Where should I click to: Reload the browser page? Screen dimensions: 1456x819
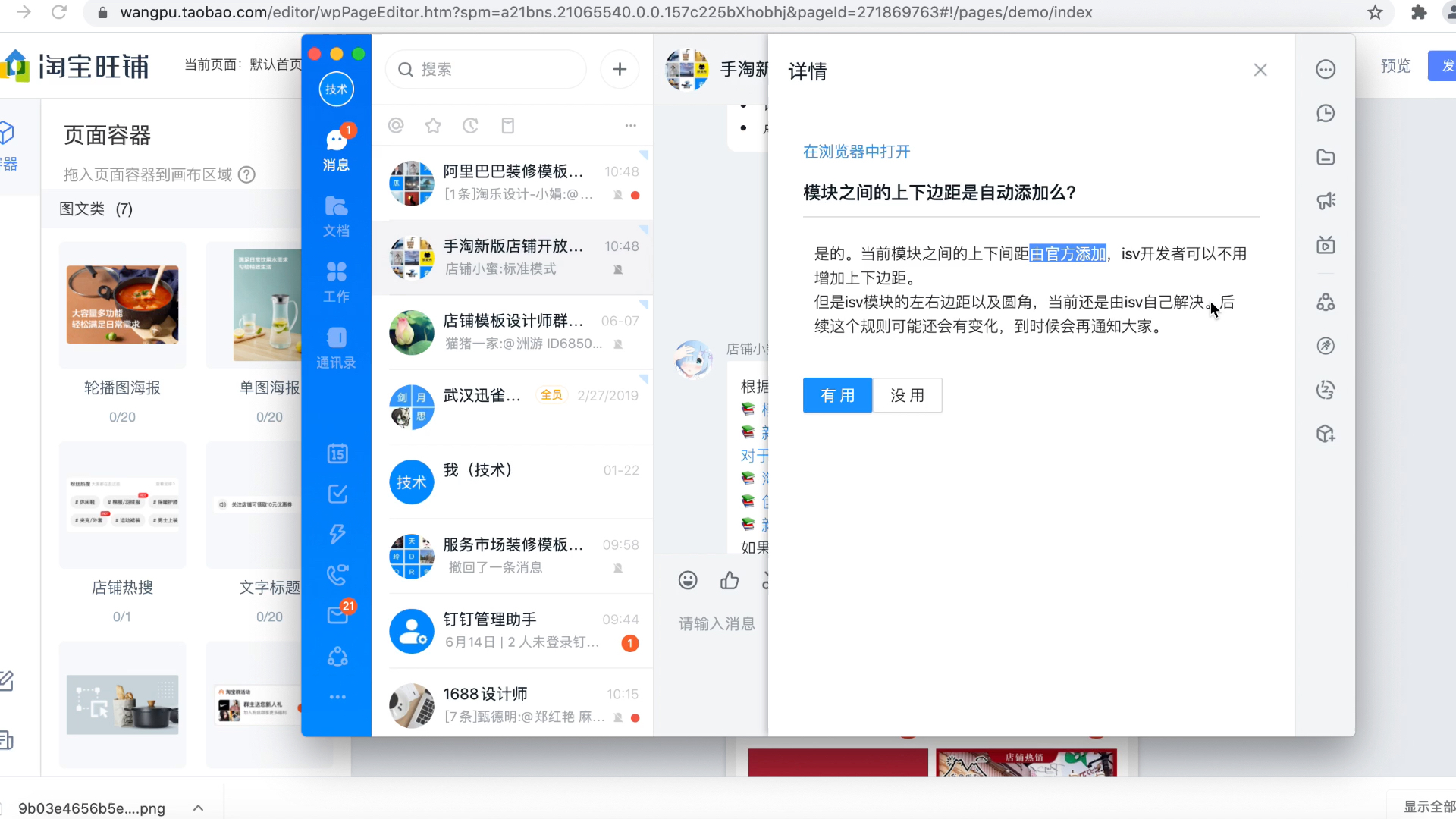click(x=59, y=12)
